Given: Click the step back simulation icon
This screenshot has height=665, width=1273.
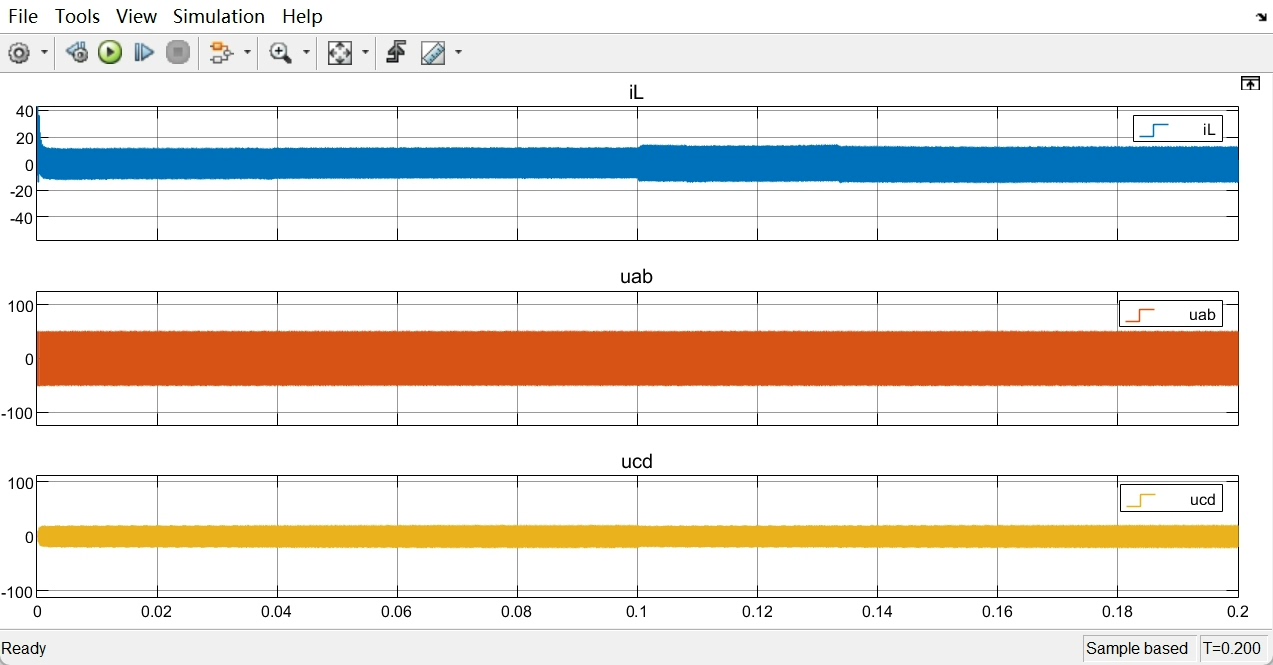Looking at the screenshot, I should tap(76, 52).
